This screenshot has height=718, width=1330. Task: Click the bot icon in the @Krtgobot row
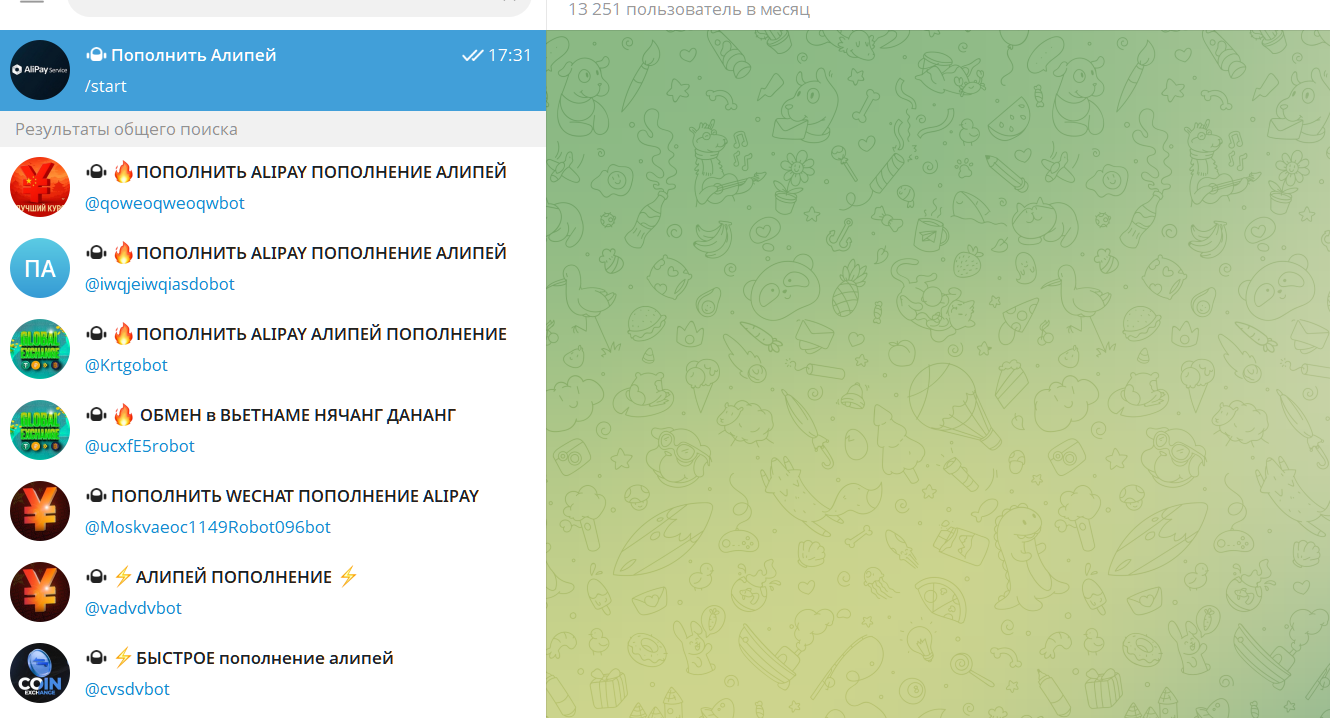coord(96,334)
